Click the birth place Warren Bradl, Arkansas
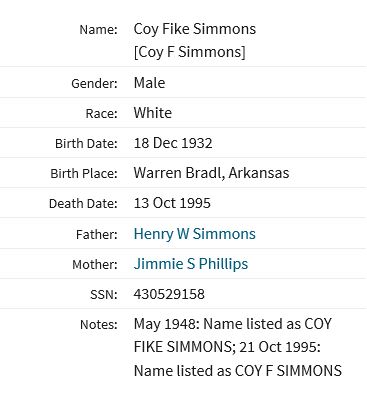The image size is (367, 396). tap(211, 173)
